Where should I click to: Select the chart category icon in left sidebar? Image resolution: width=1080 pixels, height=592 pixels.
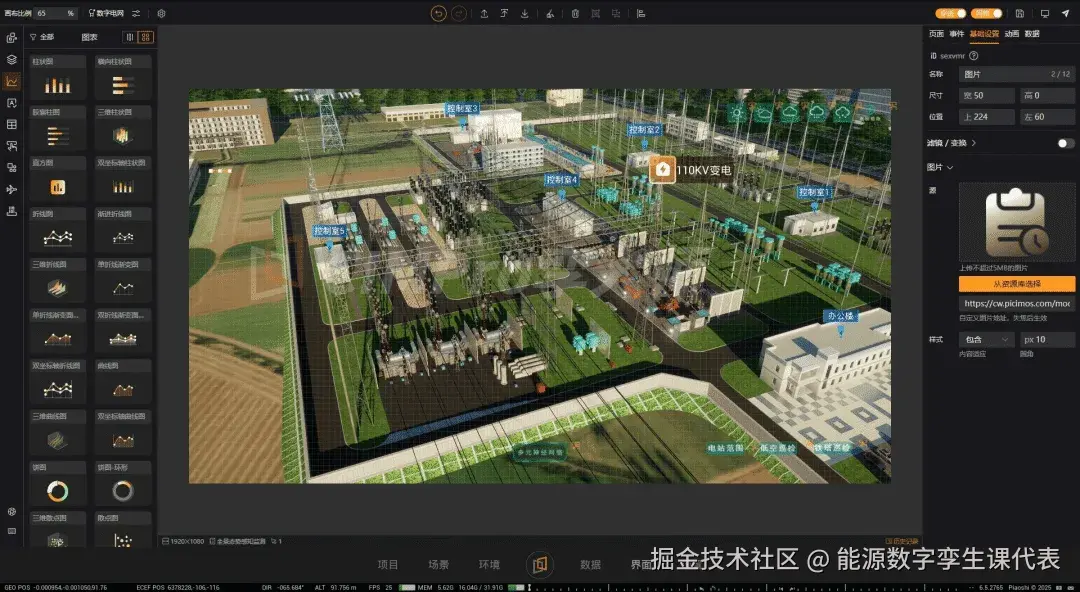12,81
